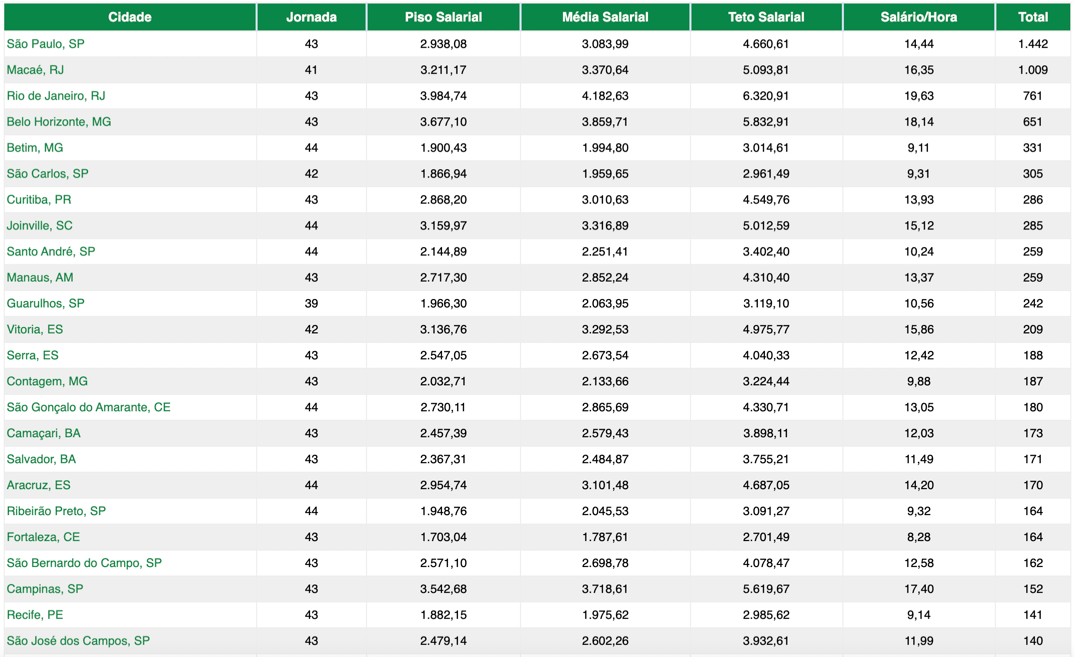Open the Vitoria, ES city link
The height and width of the screenshot is (657, 1074).
35,330
